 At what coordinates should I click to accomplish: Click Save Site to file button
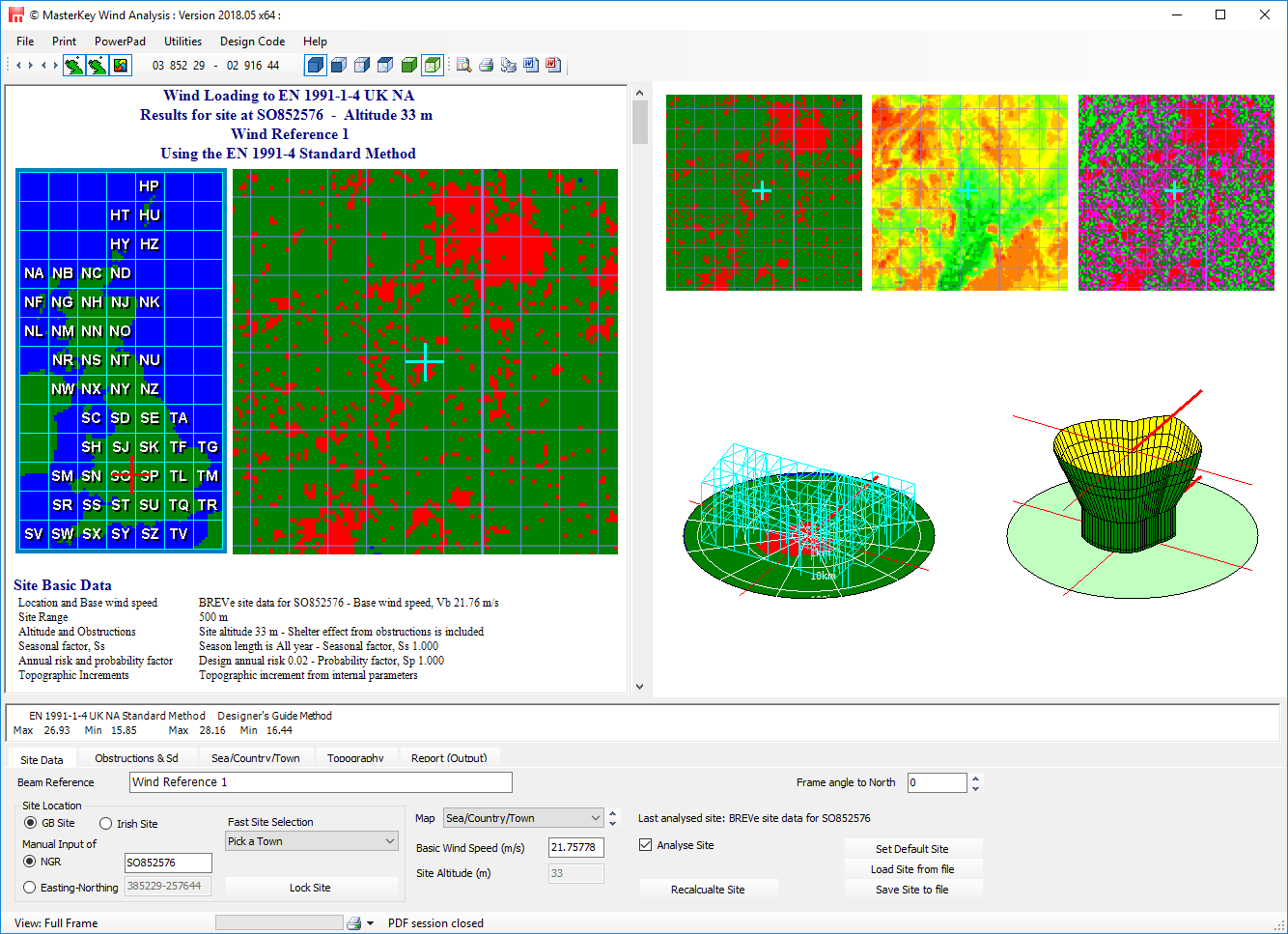tap(912, 890)
